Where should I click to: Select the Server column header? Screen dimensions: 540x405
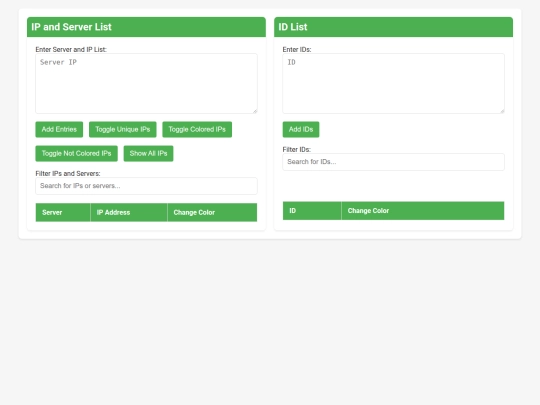click(x=63, y=212)
